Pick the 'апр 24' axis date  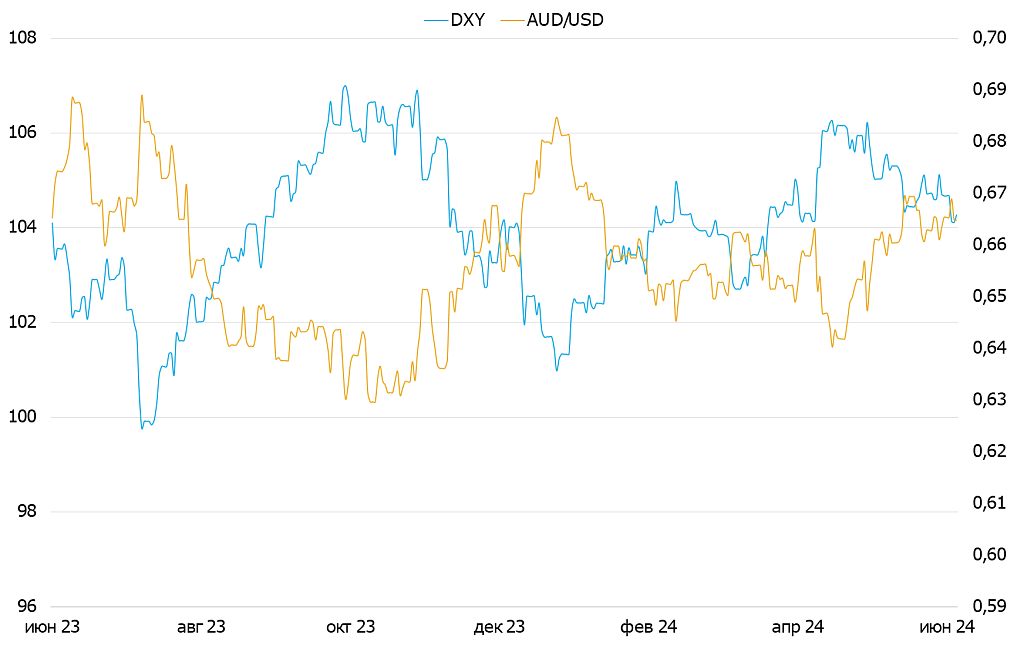798,627
